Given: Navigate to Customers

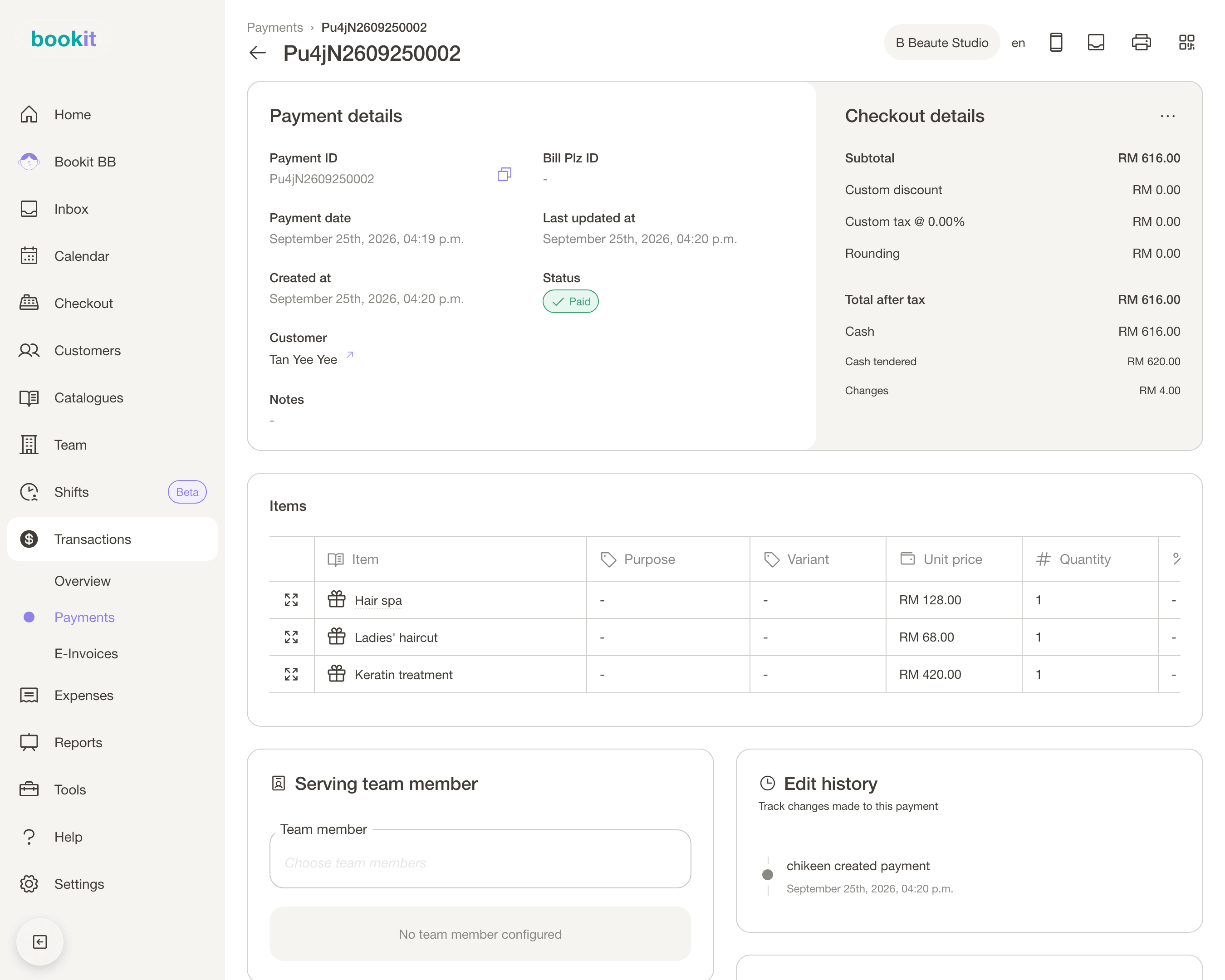Looking at the screenshot, I should [113, 351].
